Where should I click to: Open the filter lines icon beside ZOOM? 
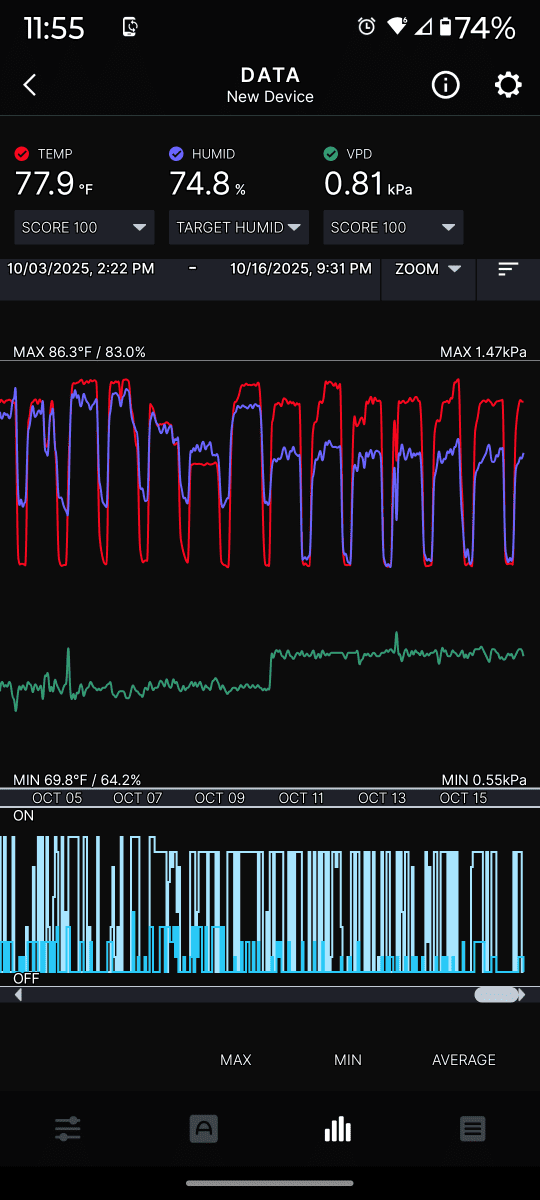point(508,269)
